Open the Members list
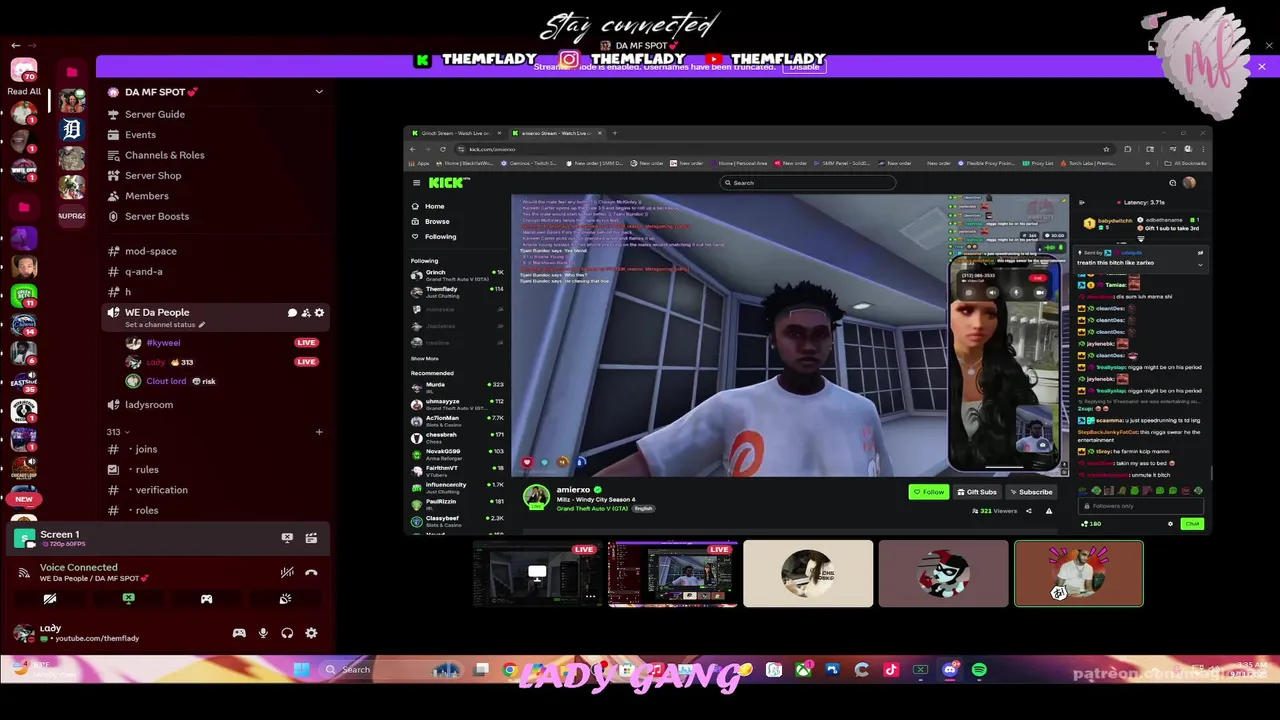This screenshot has height=720, width=1280. (146, 196)
